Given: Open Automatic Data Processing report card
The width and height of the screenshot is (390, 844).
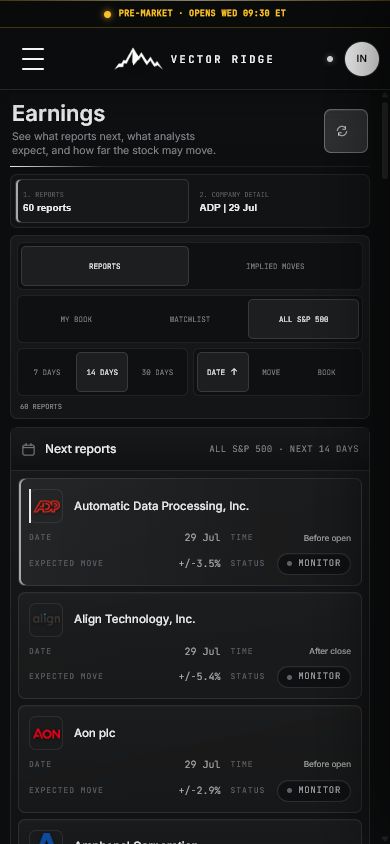Looking at the screenshot, I should (x=190, y=532).
